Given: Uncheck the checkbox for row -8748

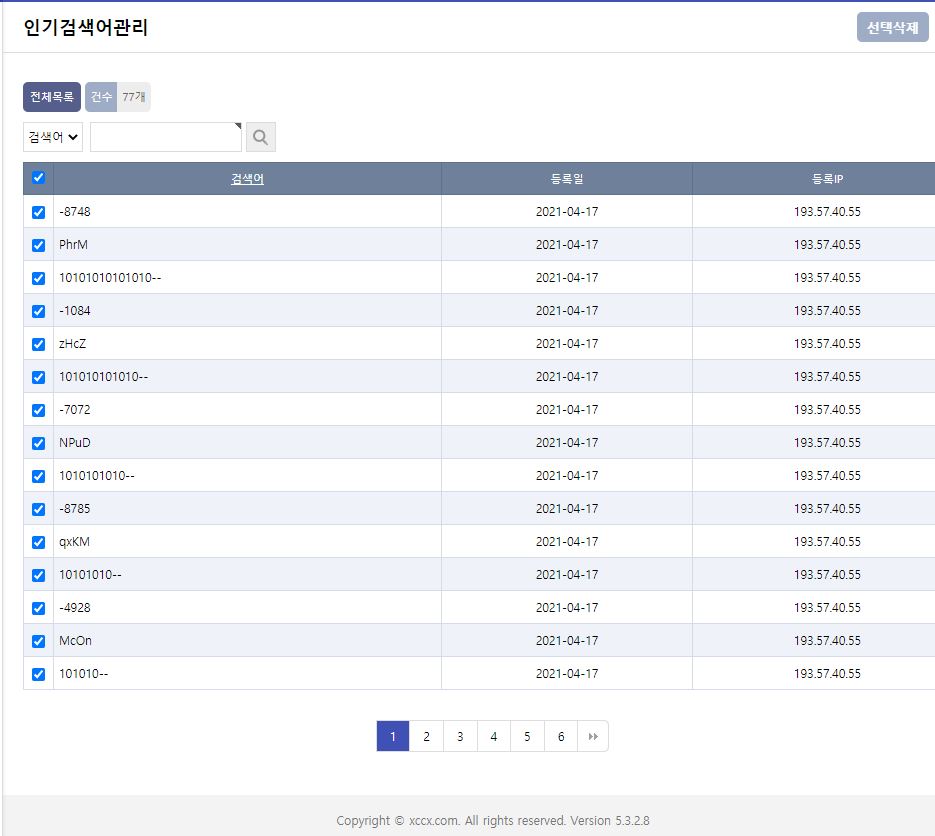Looking at the screenshot, I should click(38, 212).
